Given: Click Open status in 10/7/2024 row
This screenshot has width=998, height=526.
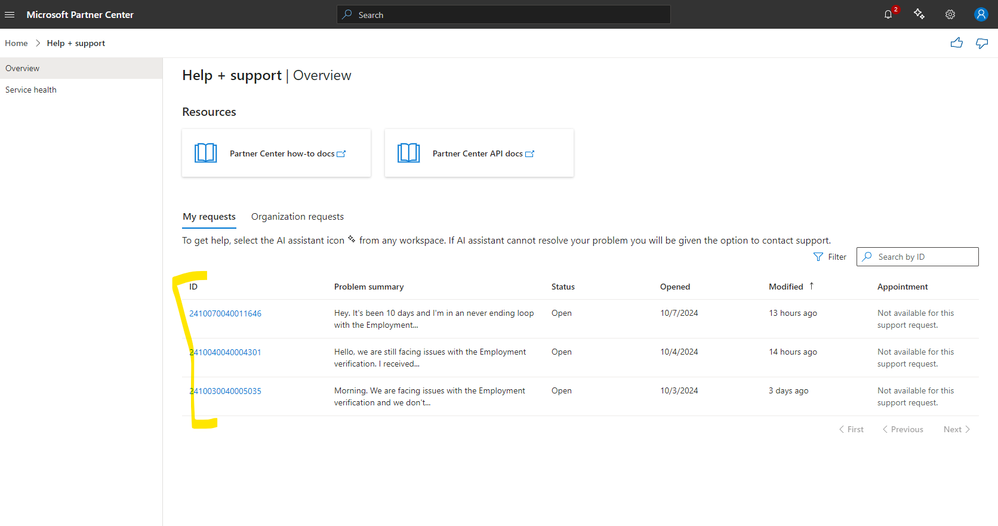Looking at the screenshot, I should 561,313.
